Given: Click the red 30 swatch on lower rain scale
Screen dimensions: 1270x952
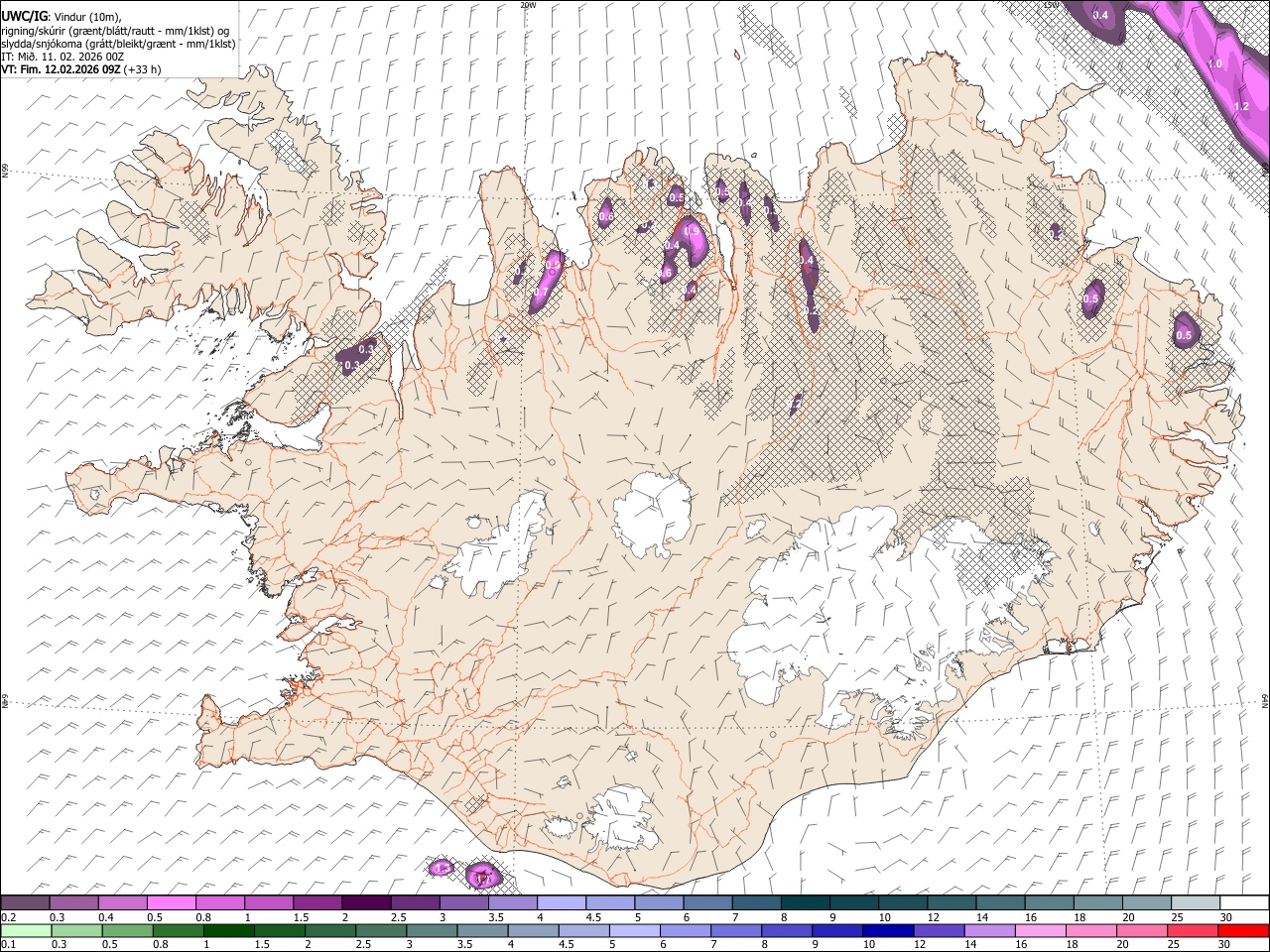Looking at the screenshot, I should click(1244, 930).
